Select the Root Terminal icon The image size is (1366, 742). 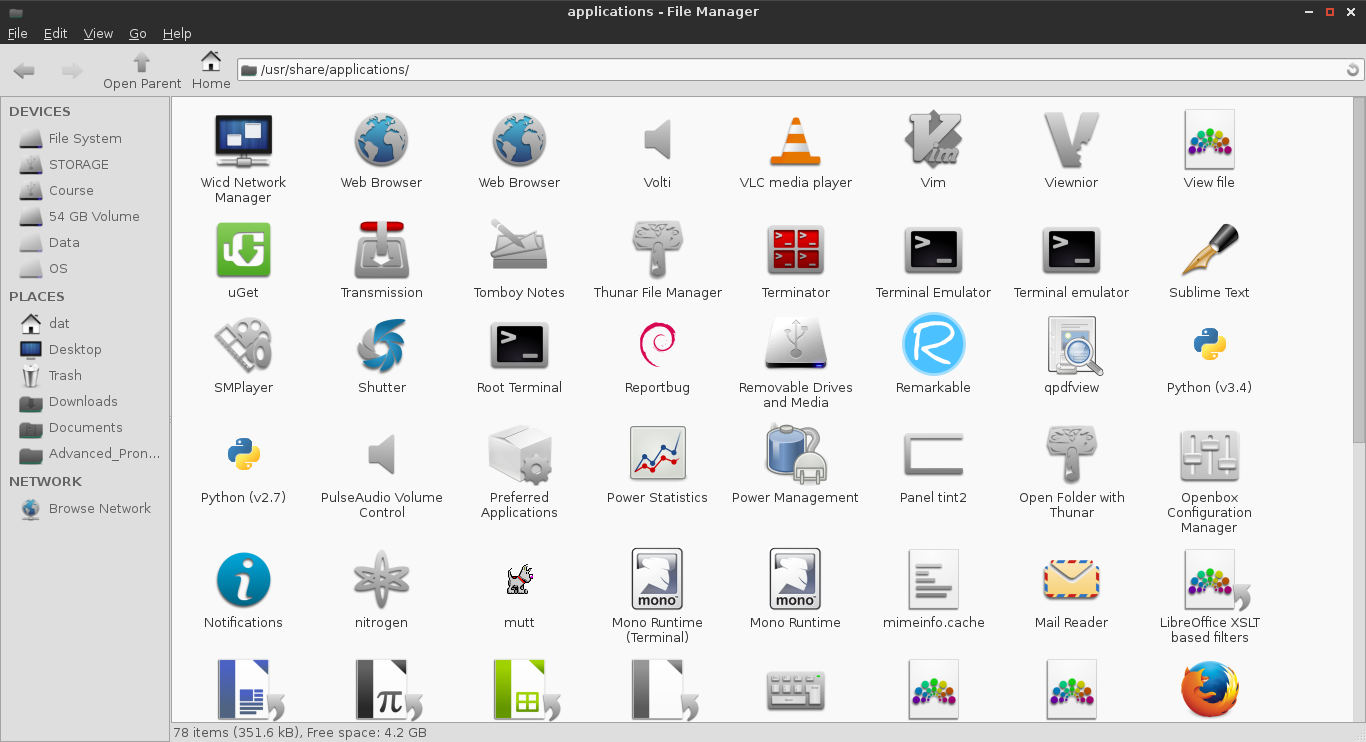pos(519,345)
